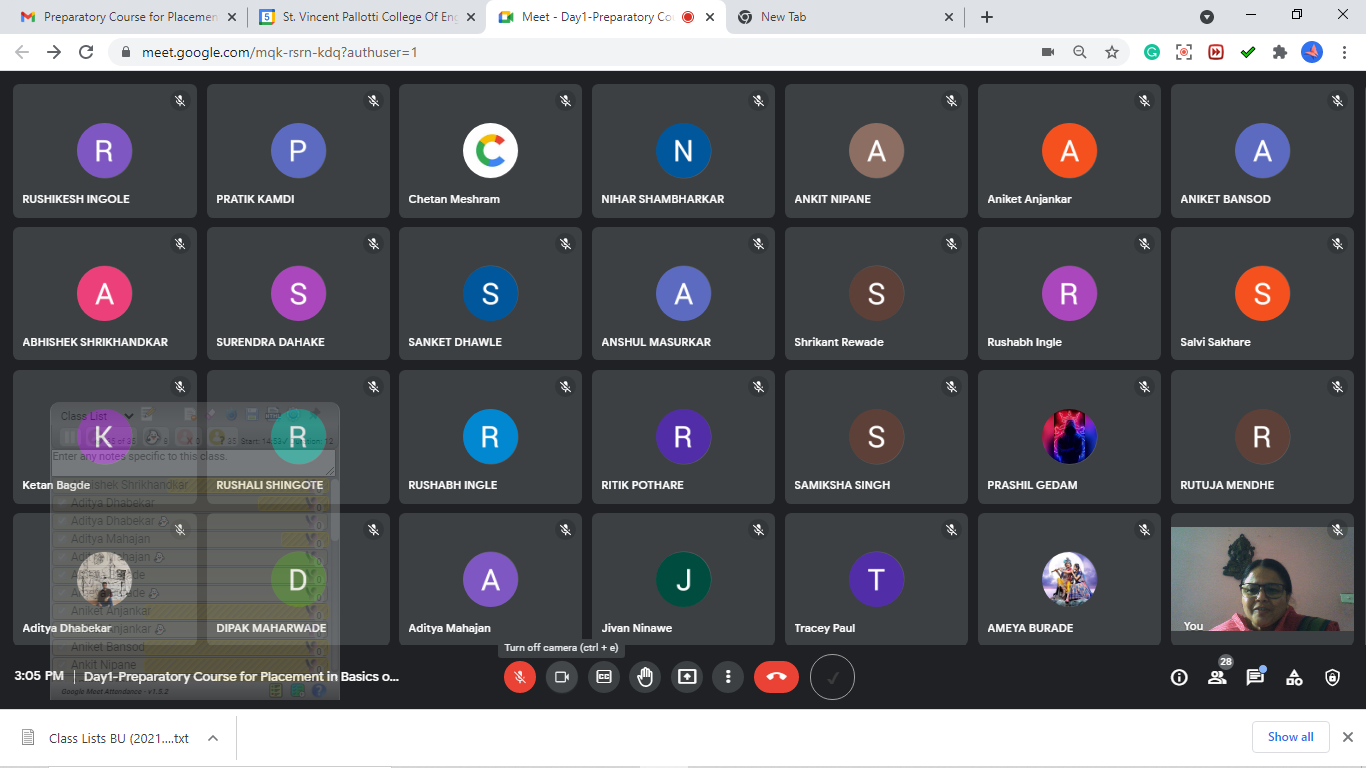The height and width of the screenshot is (768, 1366).
Task: Toggle checkbox beside Aniket Bansod in class list
Action: pos(63,647)
